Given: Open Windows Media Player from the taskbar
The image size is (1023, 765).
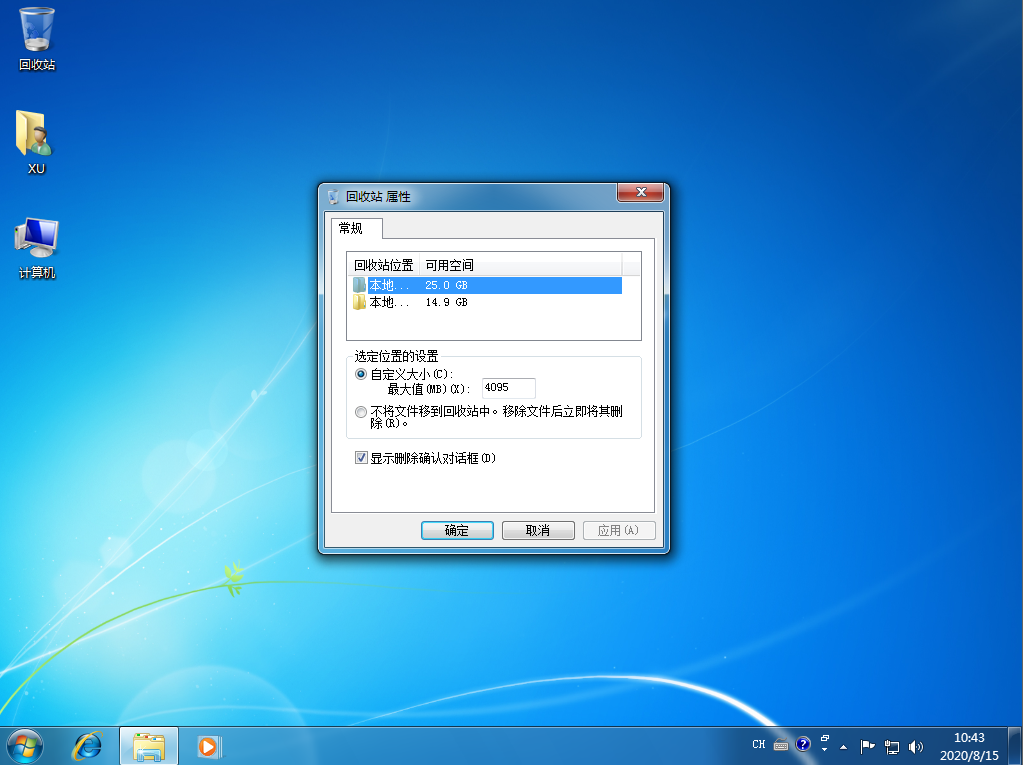Looking at the screenshot, I should coord(207,745).
